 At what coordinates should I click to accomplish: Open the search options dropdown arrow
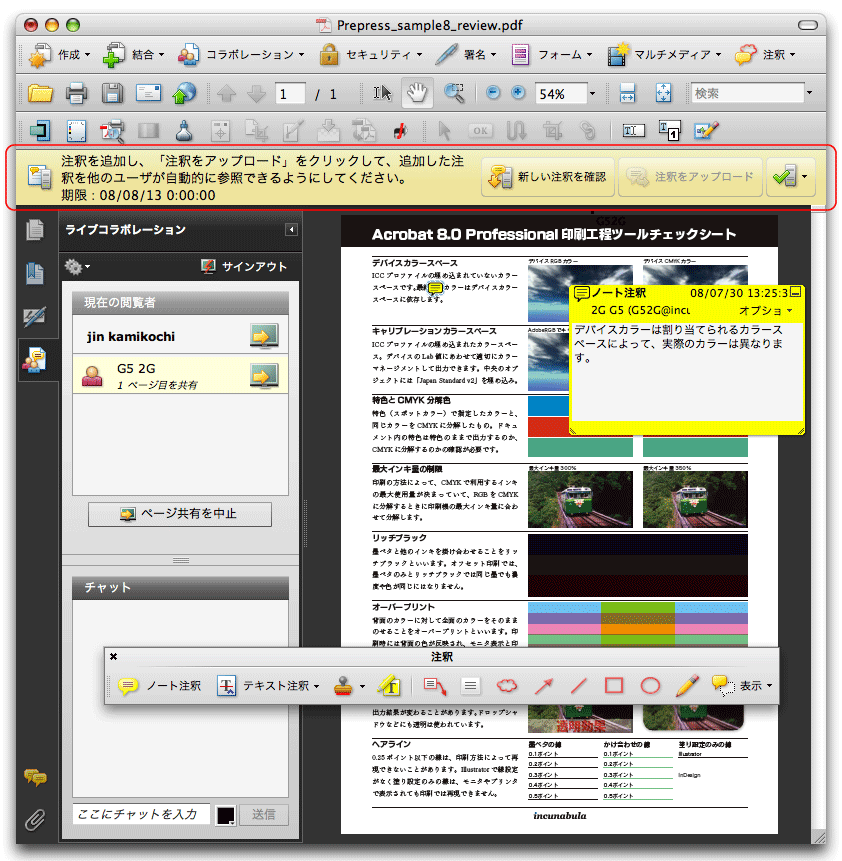click(810, 93)
